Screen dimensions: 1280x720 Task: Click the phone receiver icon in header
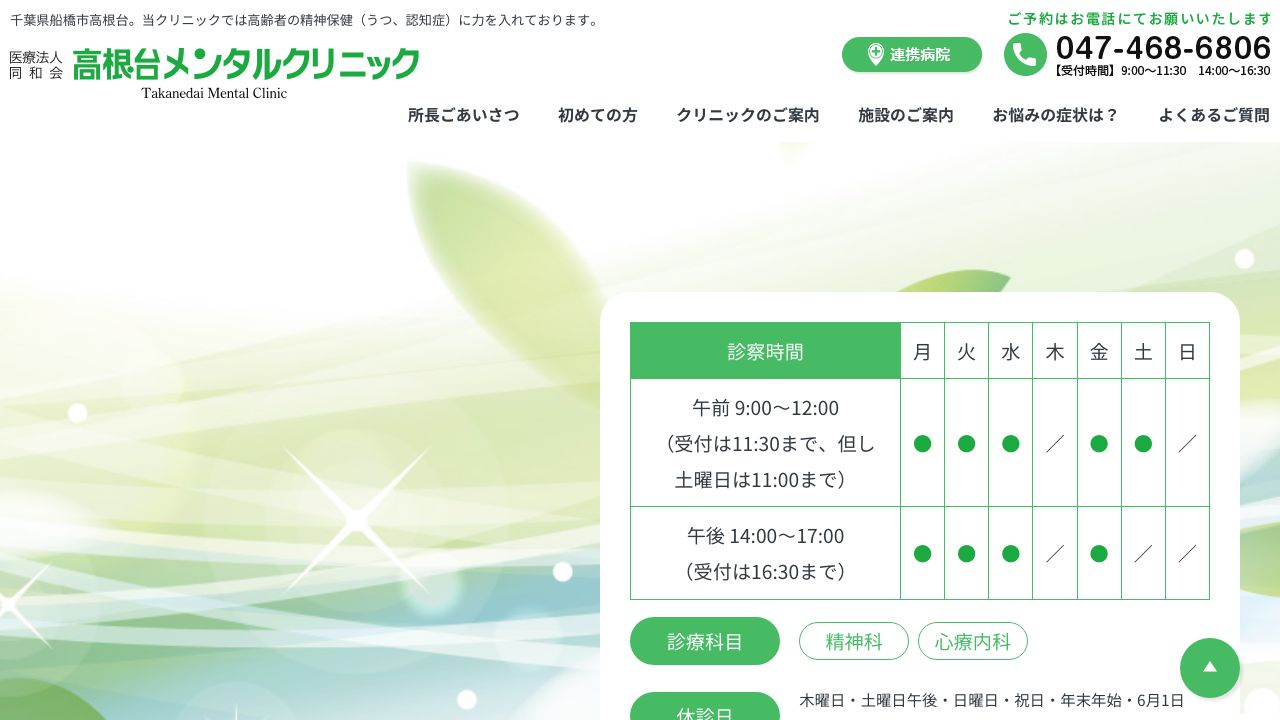click(x=1025, y=55)
